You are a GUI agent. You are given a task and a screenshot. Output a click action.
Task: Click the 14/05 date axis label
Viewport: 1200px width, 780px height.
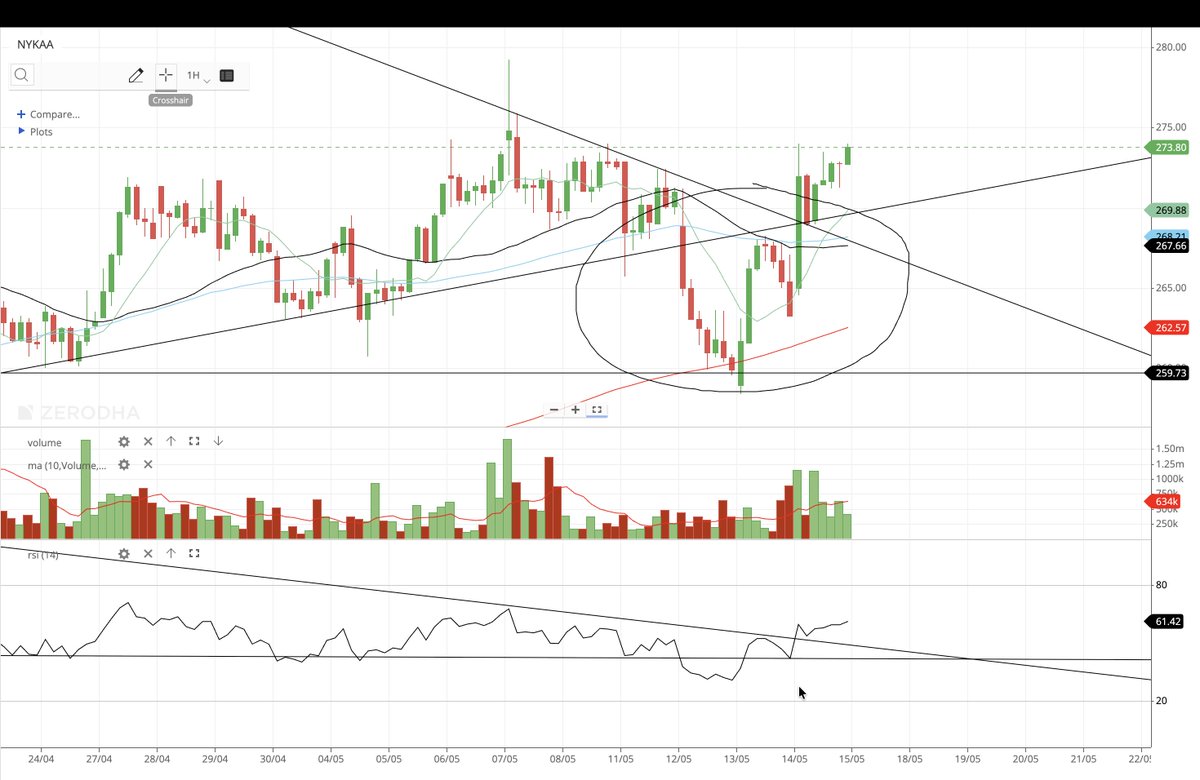click(x=795, y=759)
